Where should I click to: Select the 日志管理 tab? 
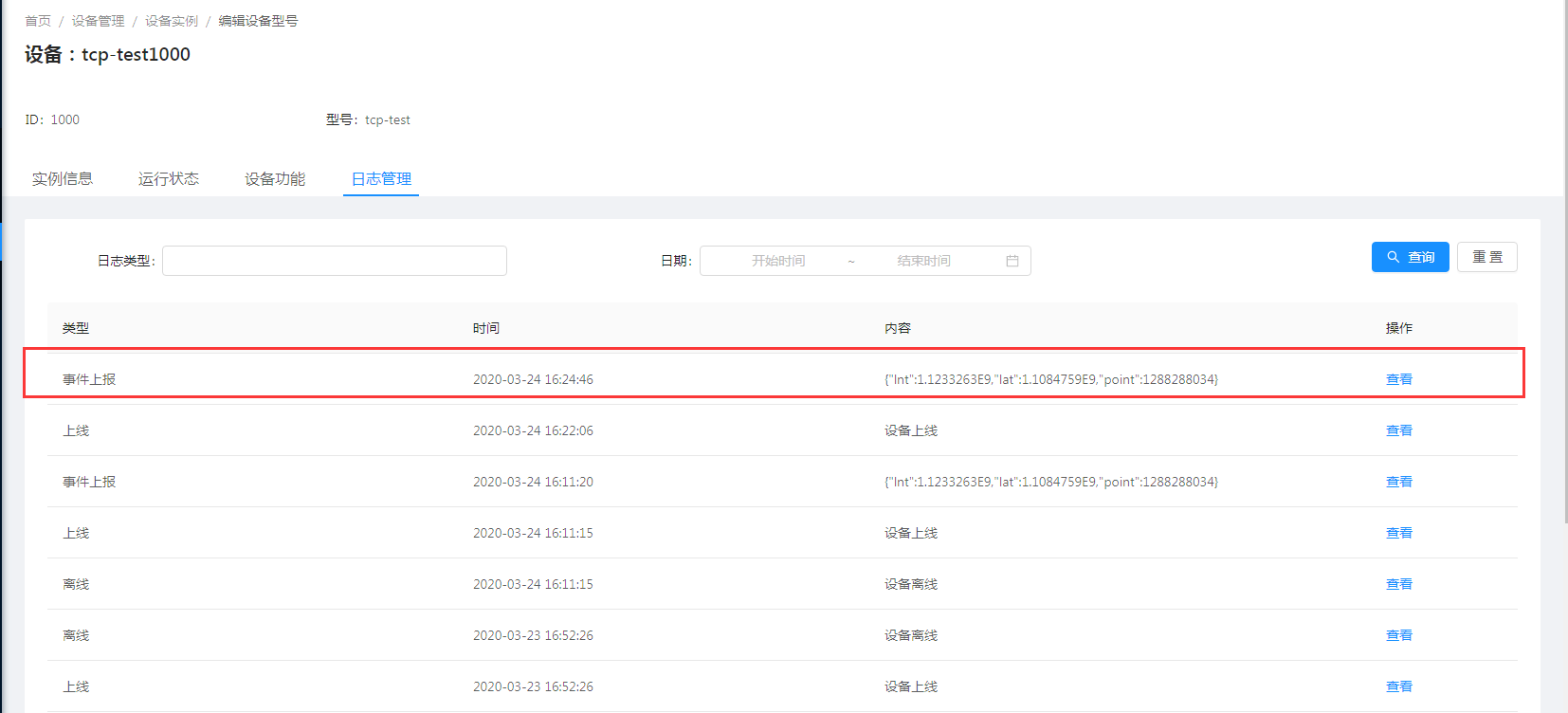click(x=381, y=179)
